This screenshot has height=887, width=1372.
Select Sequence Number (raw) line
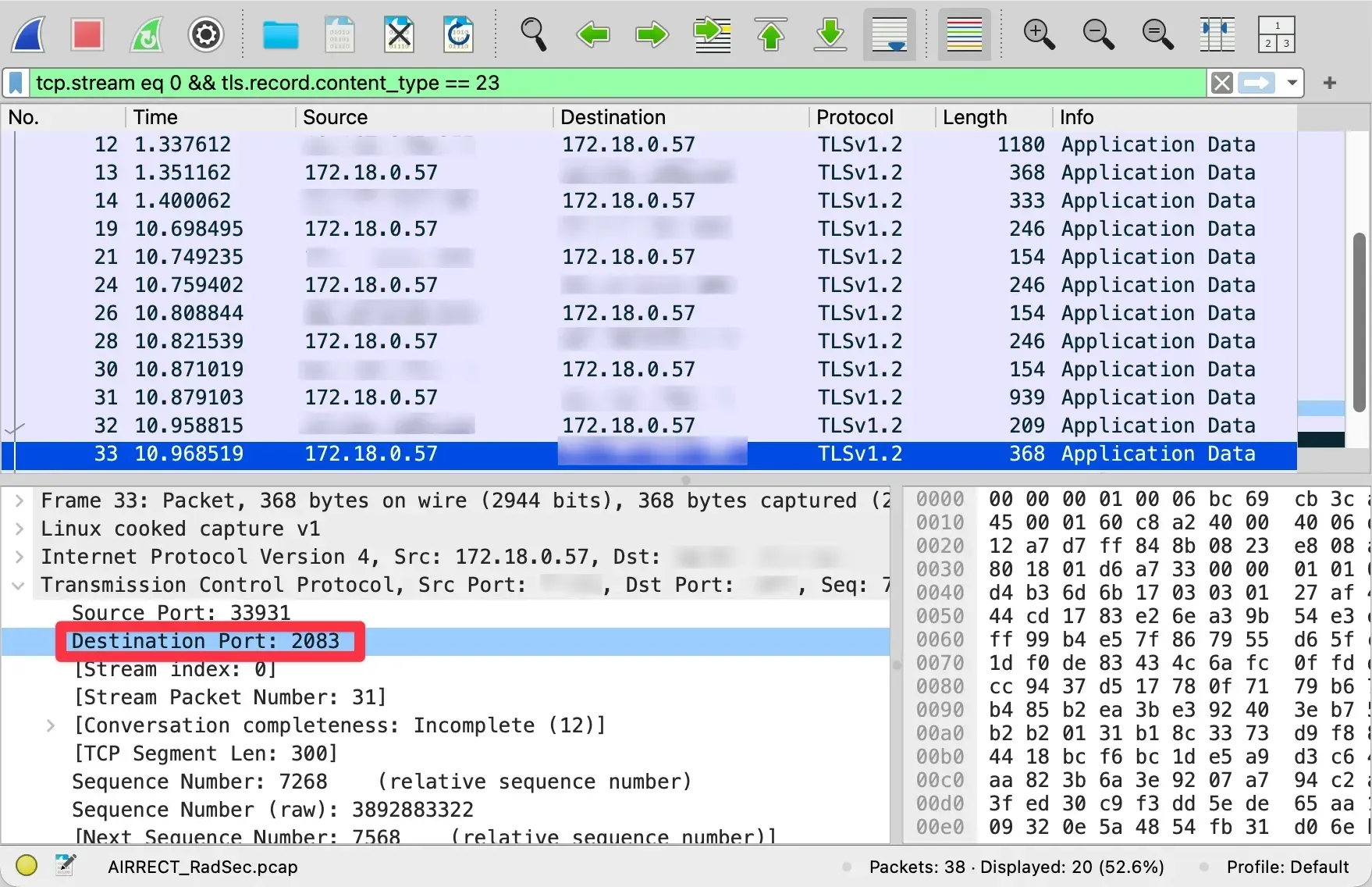coord(273,810)
